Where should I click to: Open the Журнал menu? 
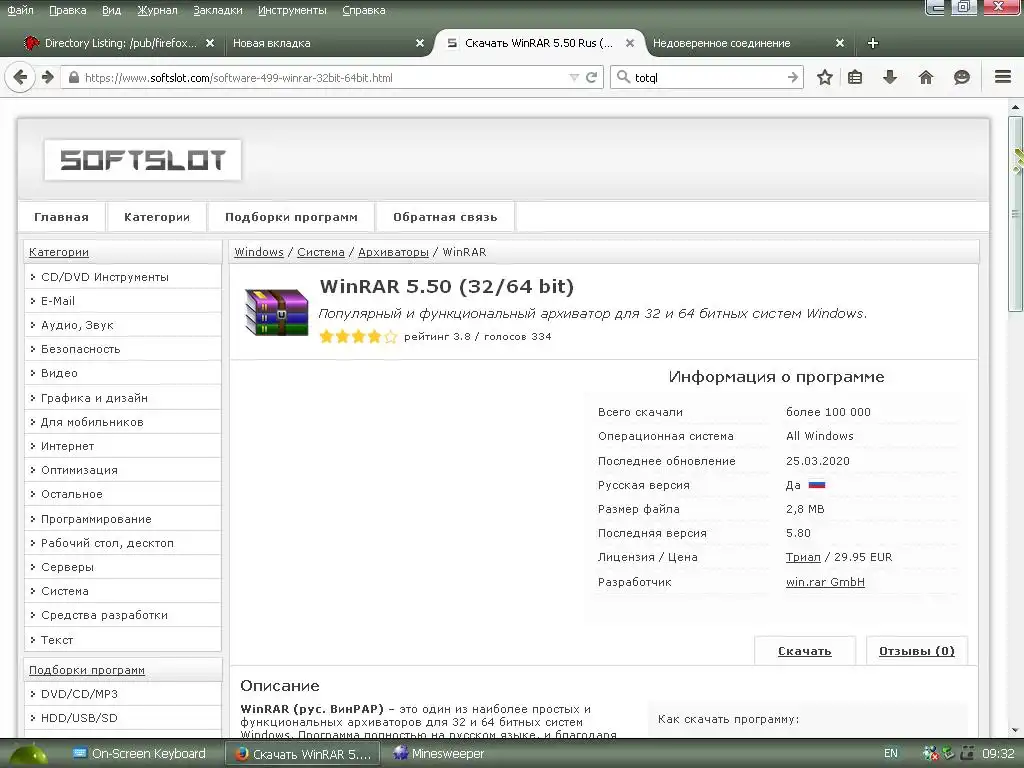coord(157,10)
